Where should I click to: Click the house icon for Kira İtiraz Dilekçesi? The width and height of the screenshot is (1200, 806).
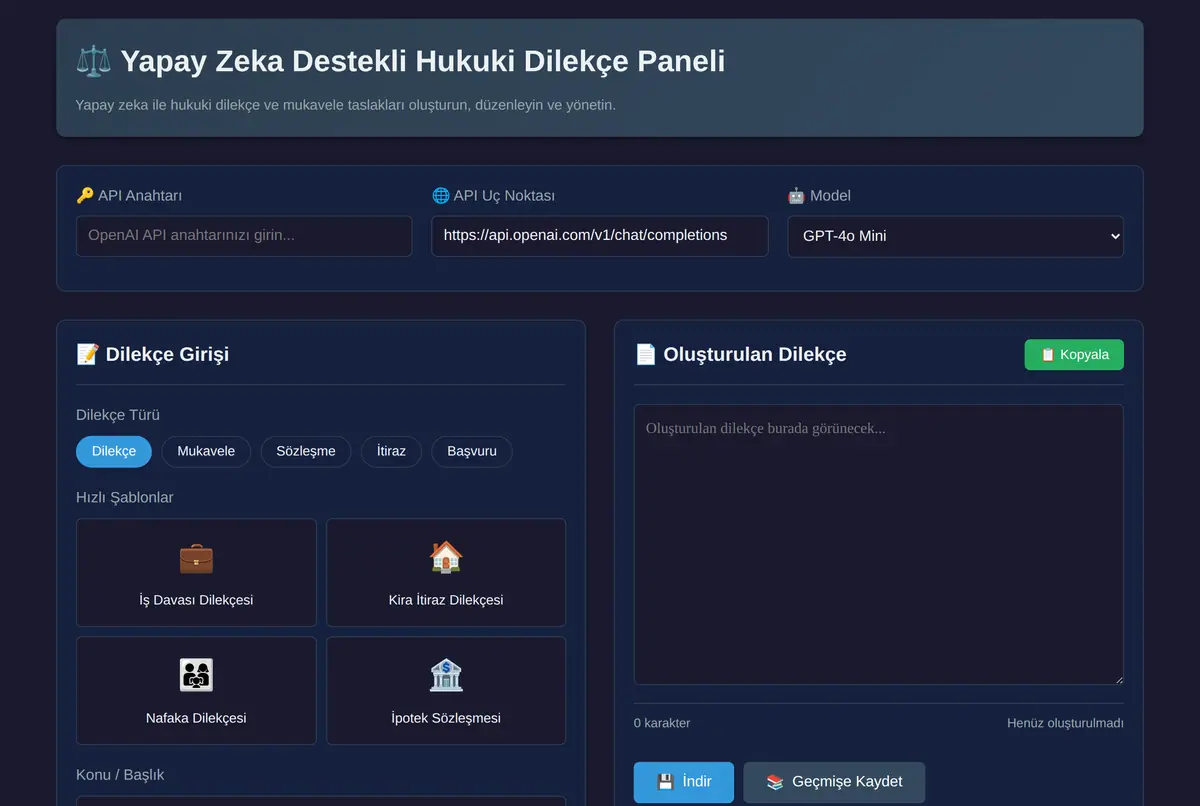click(446, 557)
